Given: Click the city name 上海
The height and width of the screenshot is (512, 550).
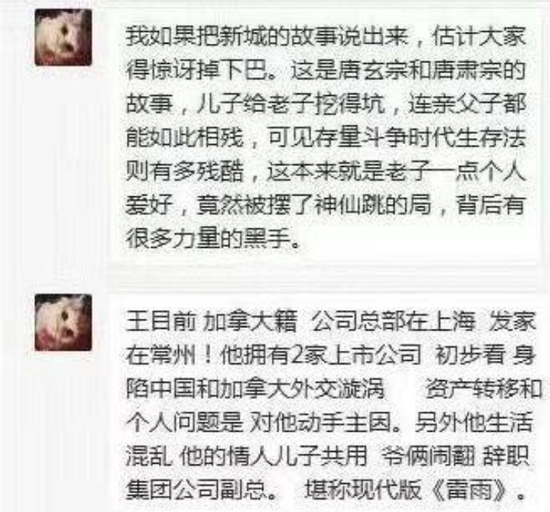Looking at the screenshot, I should pos(452,322).
